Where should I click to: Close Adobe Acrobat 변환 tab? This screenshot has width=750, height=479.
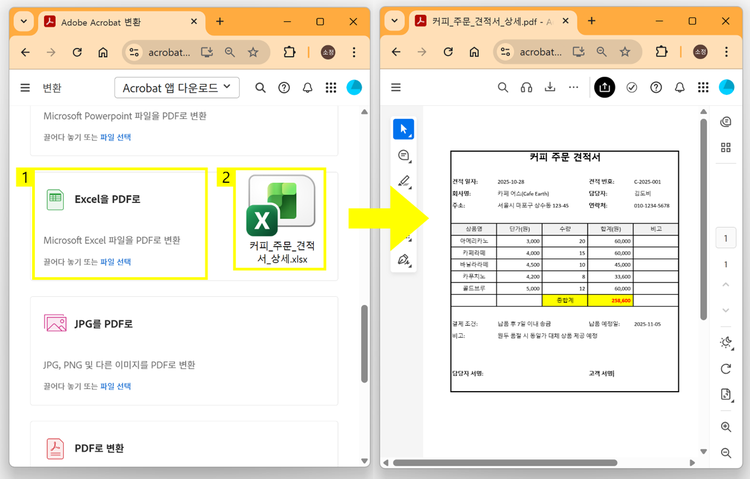(194, 22)
